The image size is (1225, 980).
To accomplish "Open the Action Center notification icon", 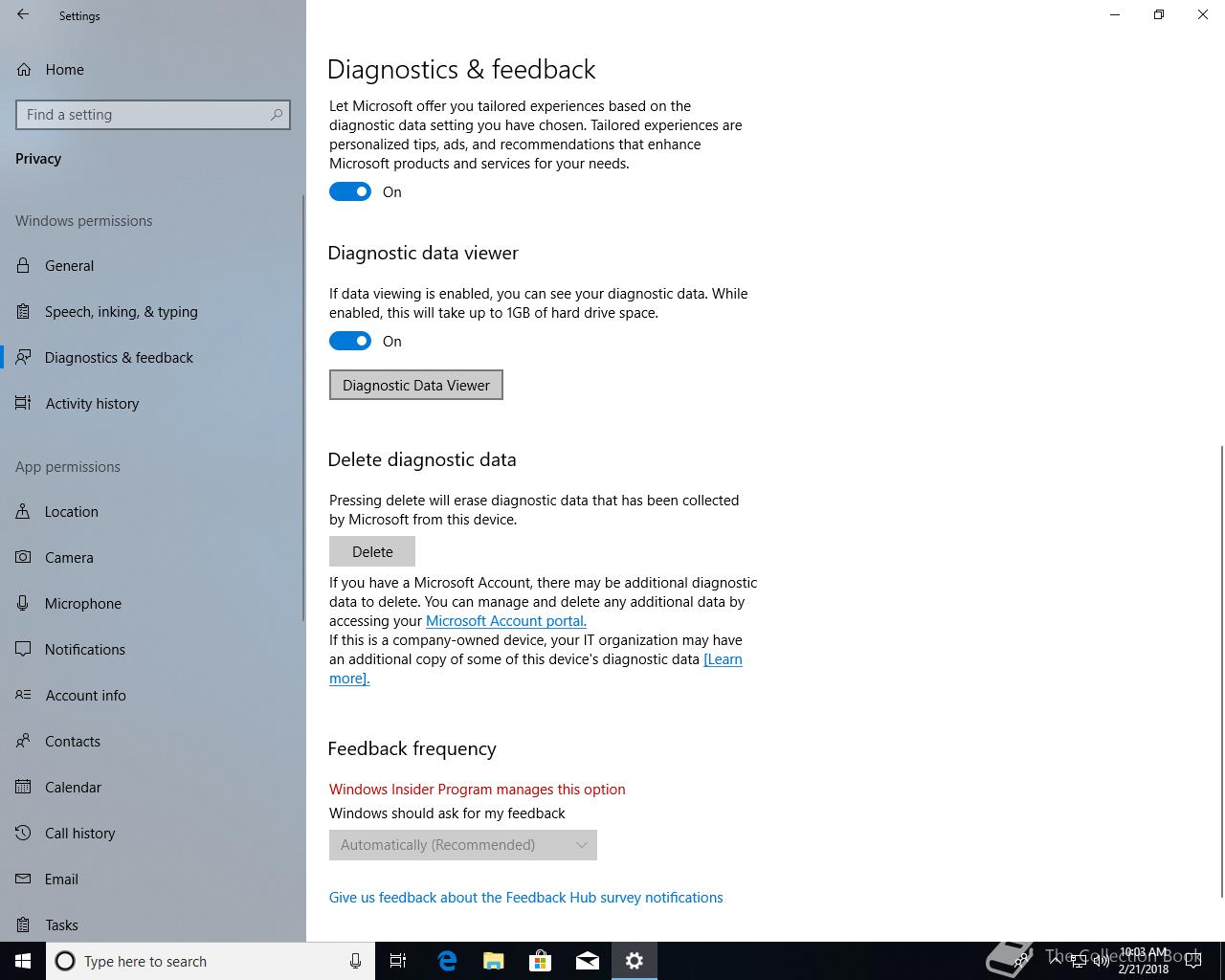I will [1193, 961].
